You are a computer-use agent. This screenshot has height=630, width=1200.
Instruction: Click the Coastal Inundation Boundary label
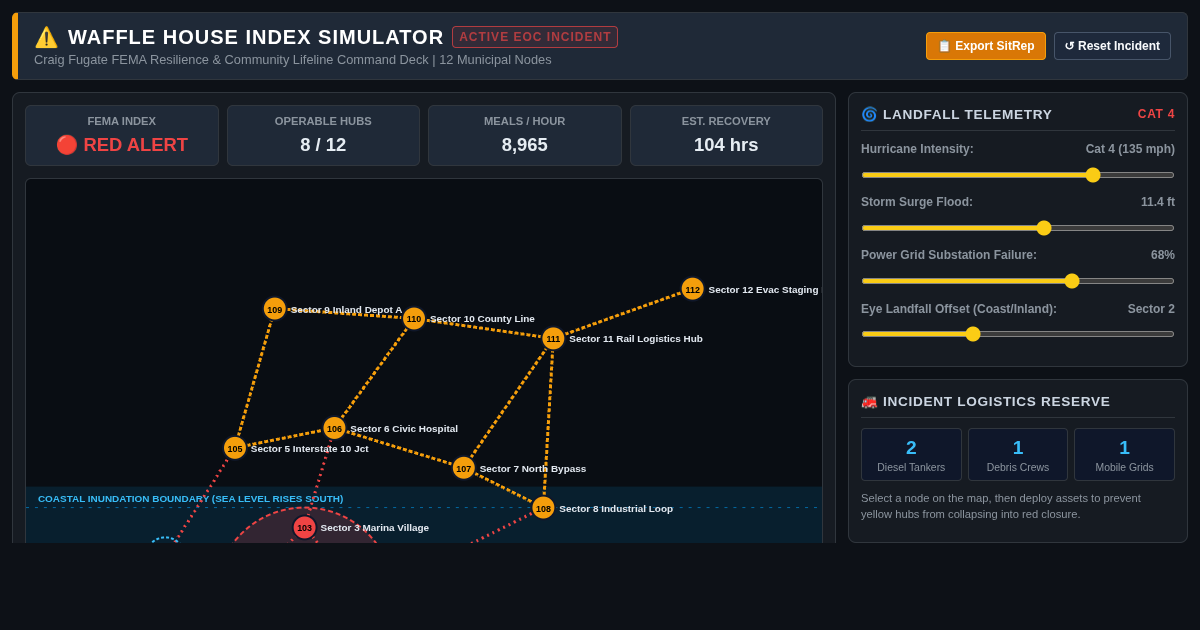click(x=190, y=498)
